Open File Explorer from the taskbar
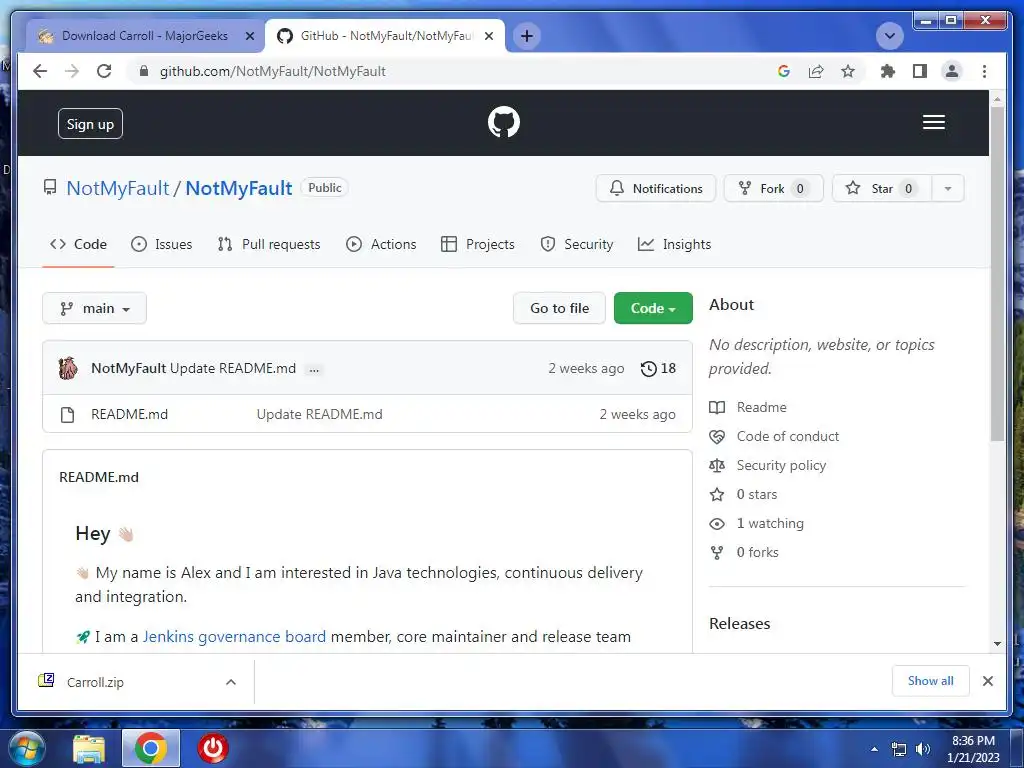 pos(89,749)
